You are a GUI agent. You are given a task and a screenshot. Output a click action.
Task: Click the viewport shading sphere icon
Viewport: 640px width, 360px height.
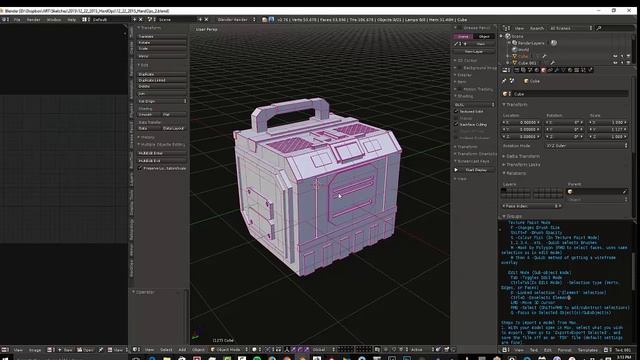[x=254, y=350]
